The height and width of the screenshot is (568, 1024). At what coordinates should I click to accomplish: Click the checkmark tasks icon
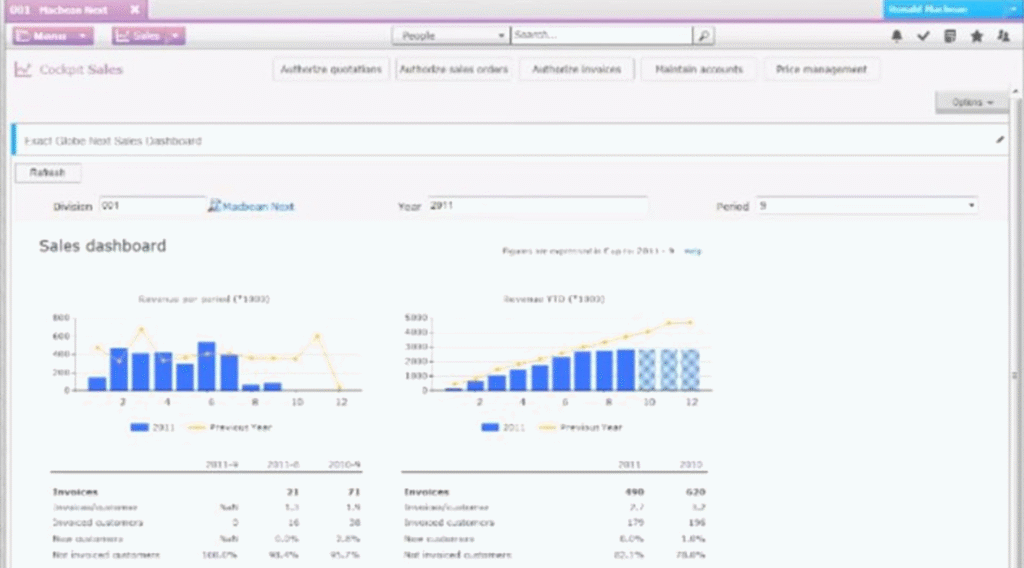tap(923, 36)
